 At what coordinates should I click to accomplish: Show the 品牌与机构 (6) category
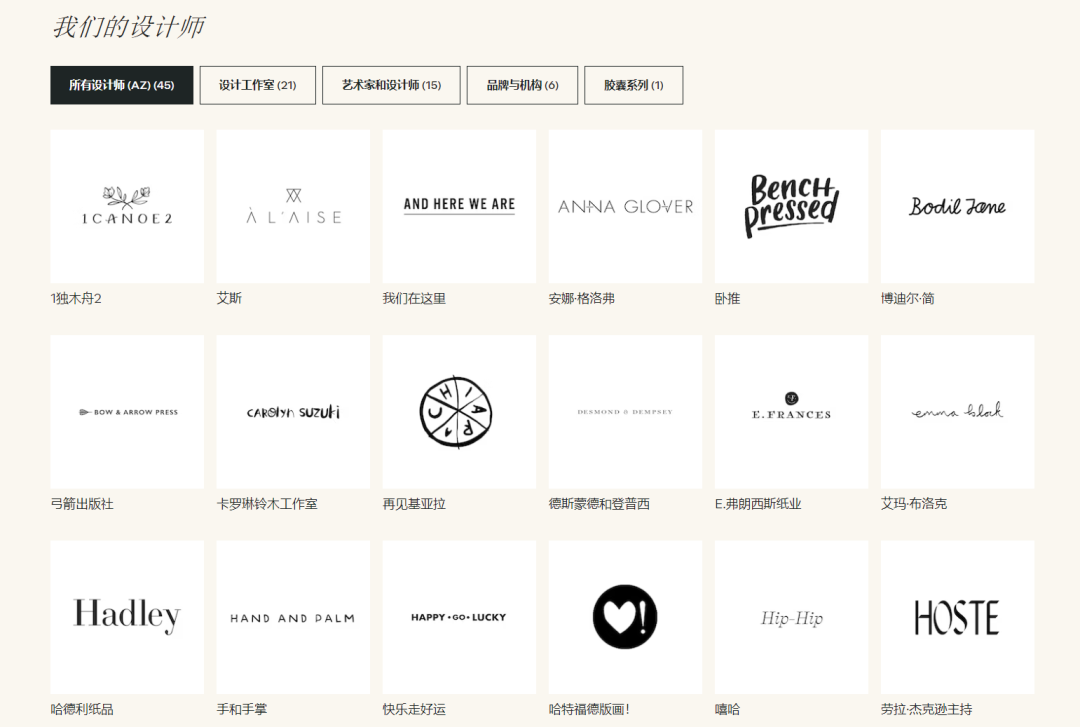tap(522, 85)
